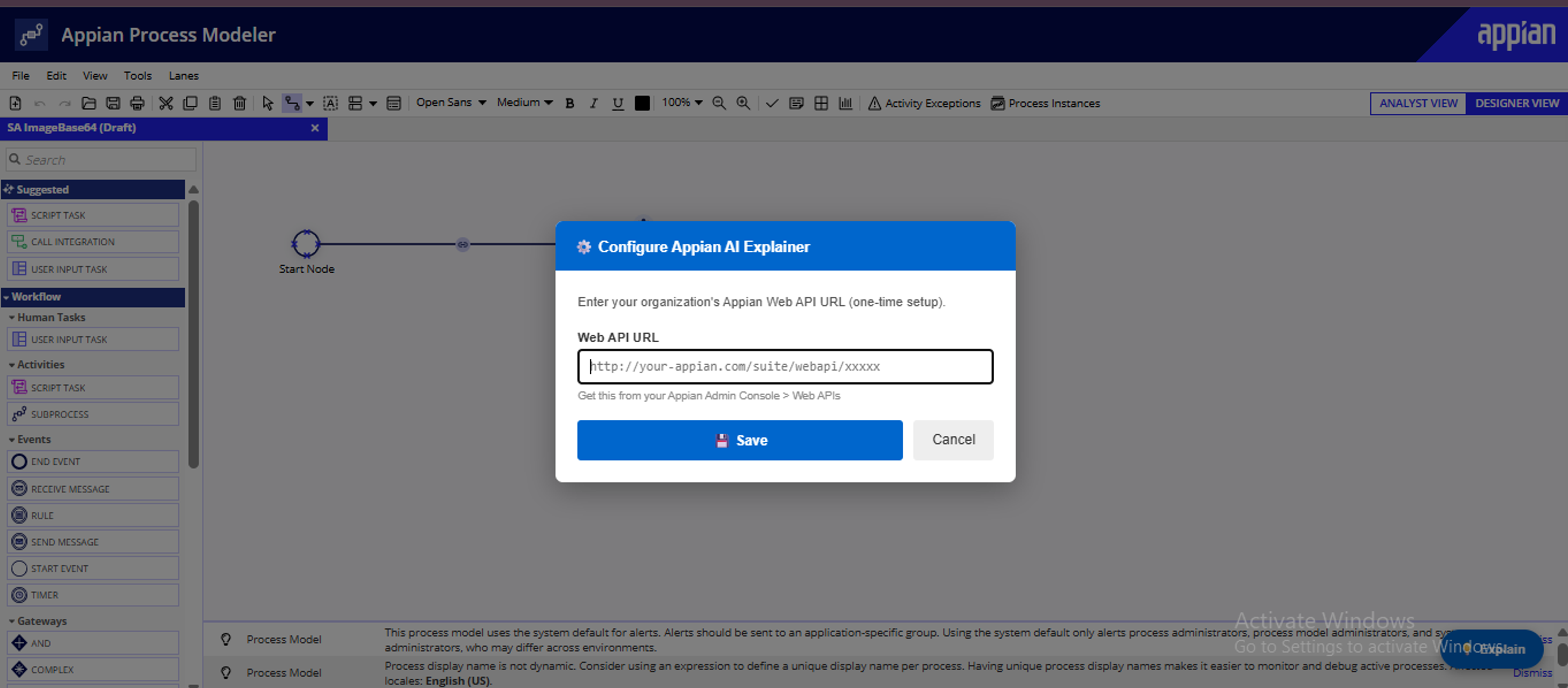Open the 100% zoom level dropdown
Screen dimensions: 1568x688
point(682,102)
